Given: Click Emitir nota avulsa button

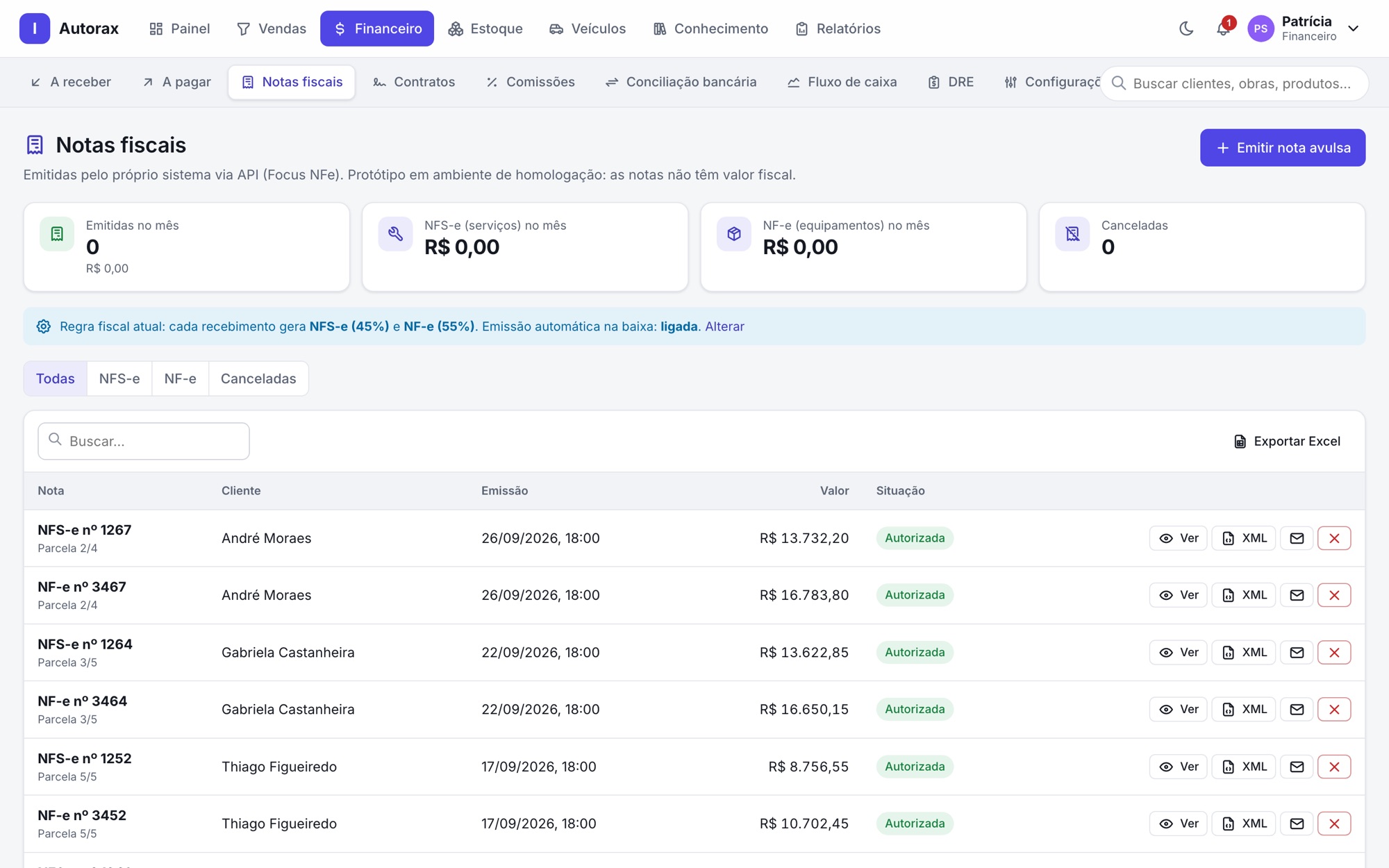Looking at the screenshot, I should 1283,147.
